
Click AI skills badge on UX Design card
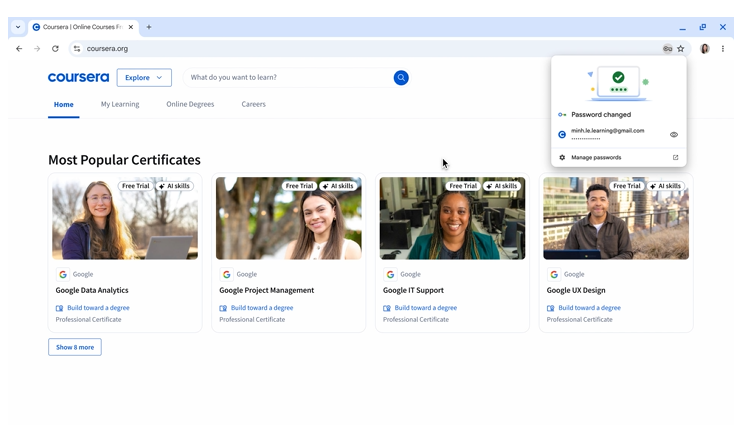click(x=665, y=186)
